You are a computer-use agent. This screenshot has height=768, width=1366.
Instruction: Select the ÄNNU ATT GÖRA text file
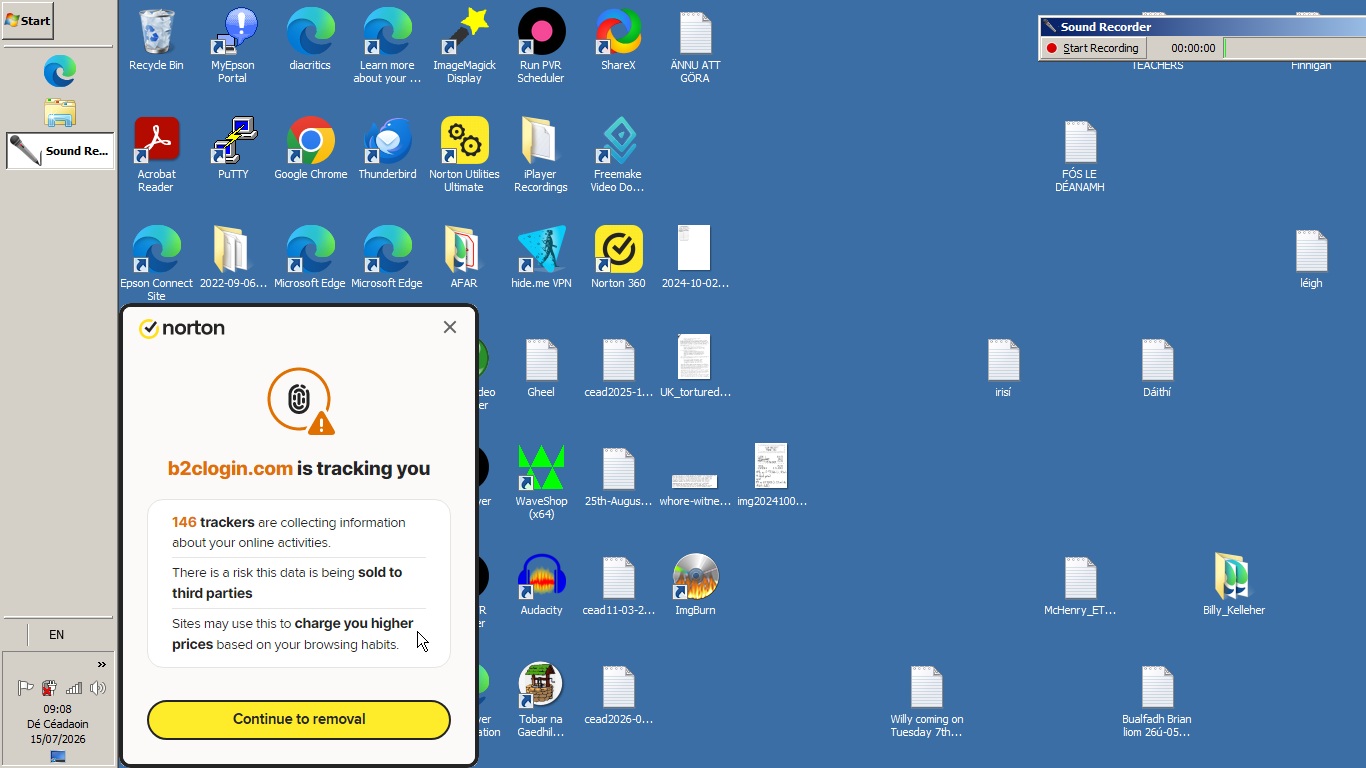(695, 45)
